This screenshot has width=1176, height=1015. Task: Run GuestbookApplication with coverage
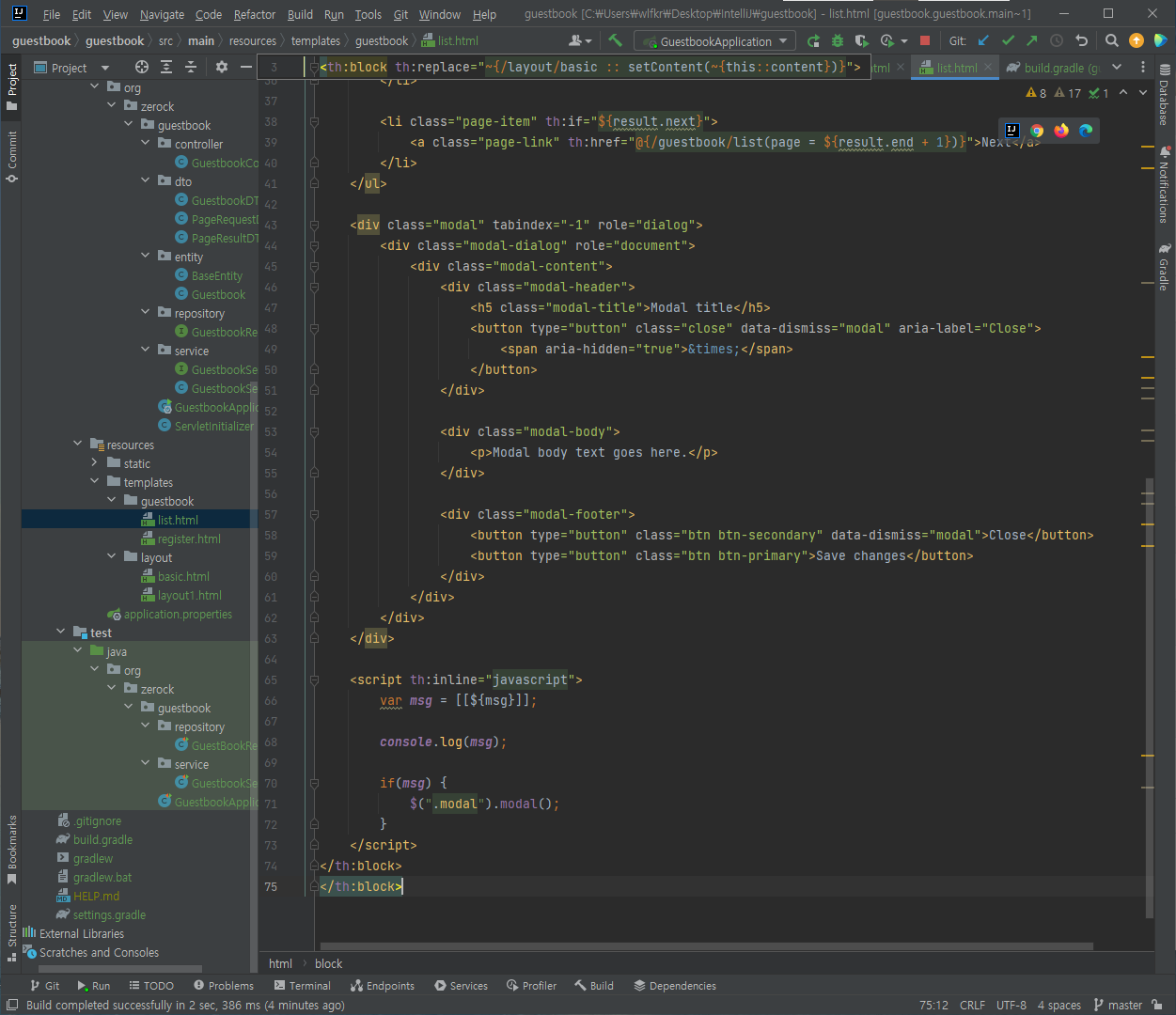pos(861,40)
